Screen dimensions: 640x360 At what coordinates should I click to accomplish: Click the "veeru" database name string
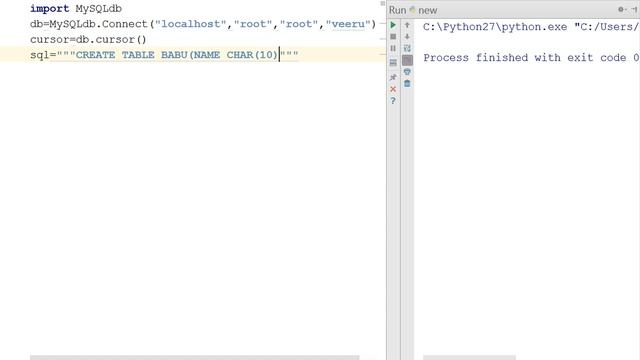[x=348, y=24]
